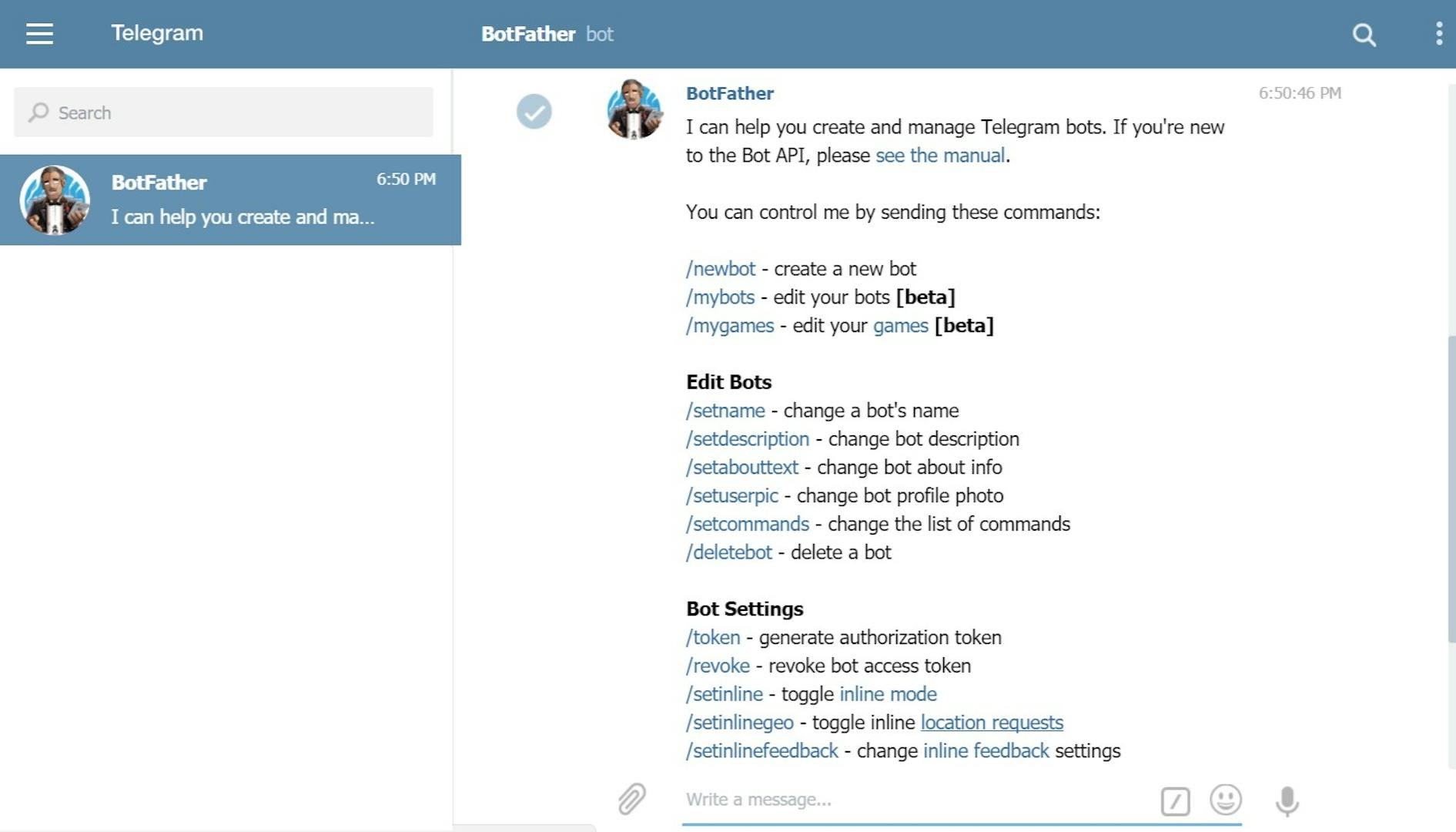Click the microphone voice message icon
The height and width of the screenshot is (832, 1456).
click(1287, 800)
